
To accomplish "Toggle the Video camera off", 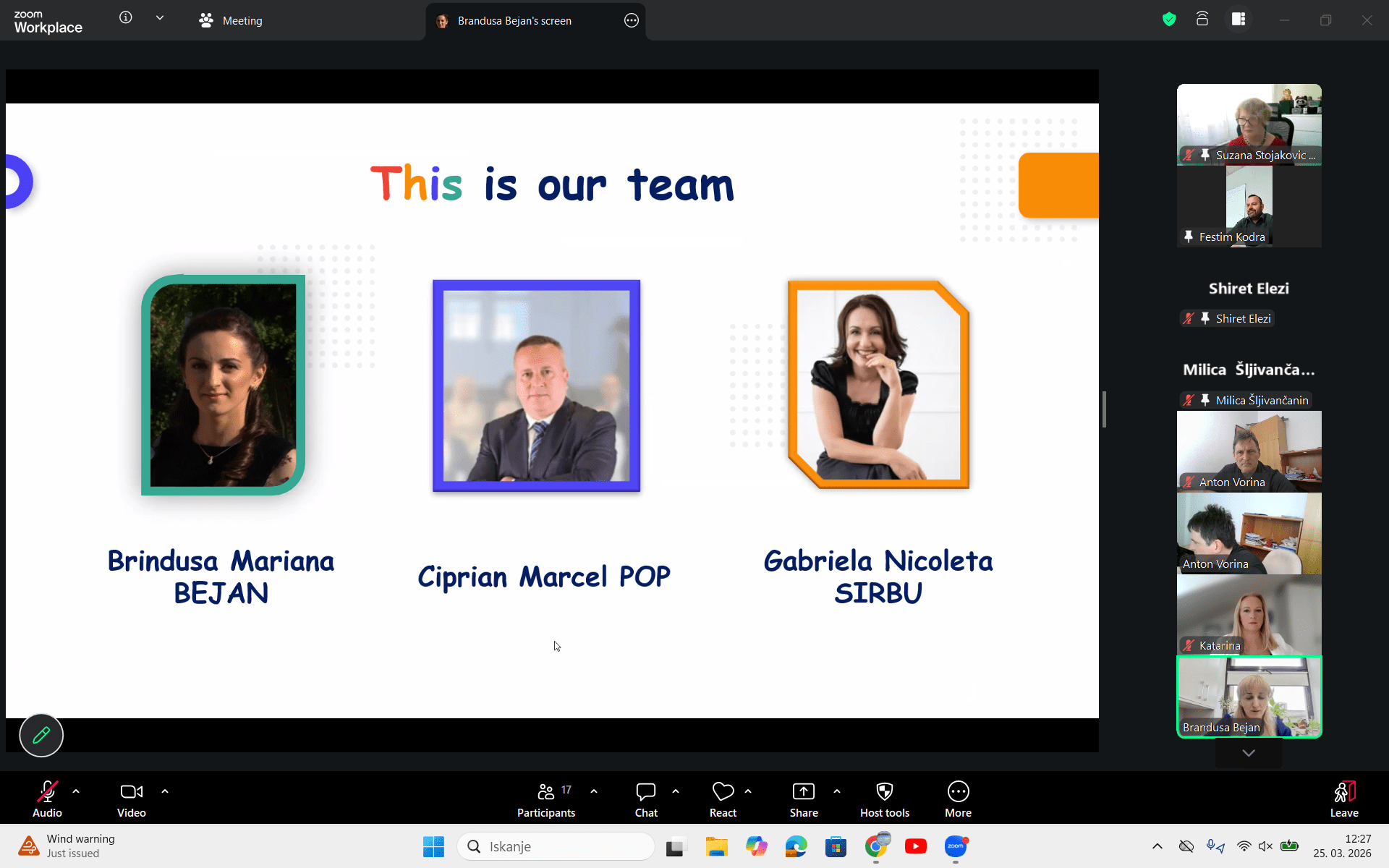I will point(131,799).
